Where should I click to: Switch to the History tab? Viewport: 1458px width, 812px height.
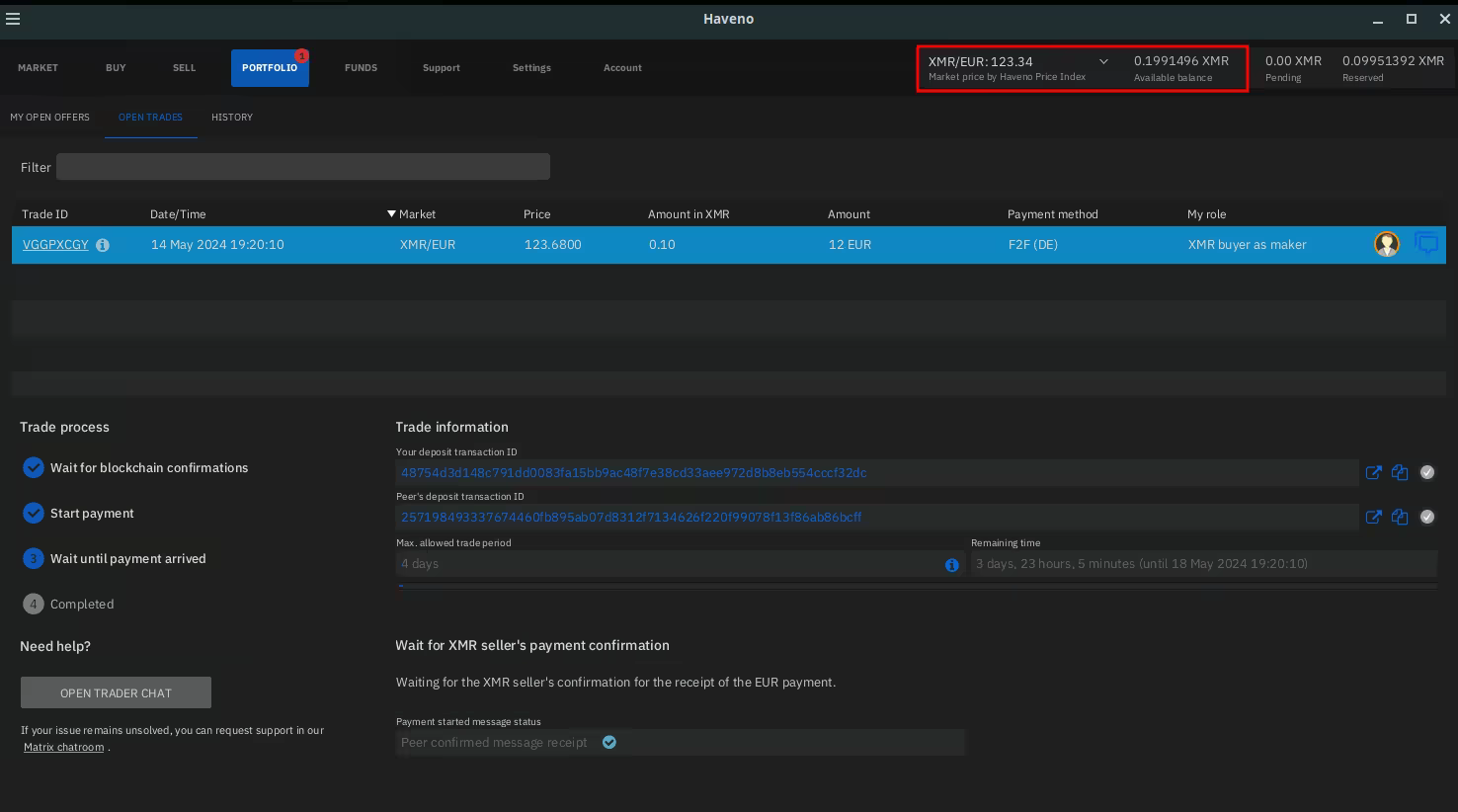[x=232, y=118]
